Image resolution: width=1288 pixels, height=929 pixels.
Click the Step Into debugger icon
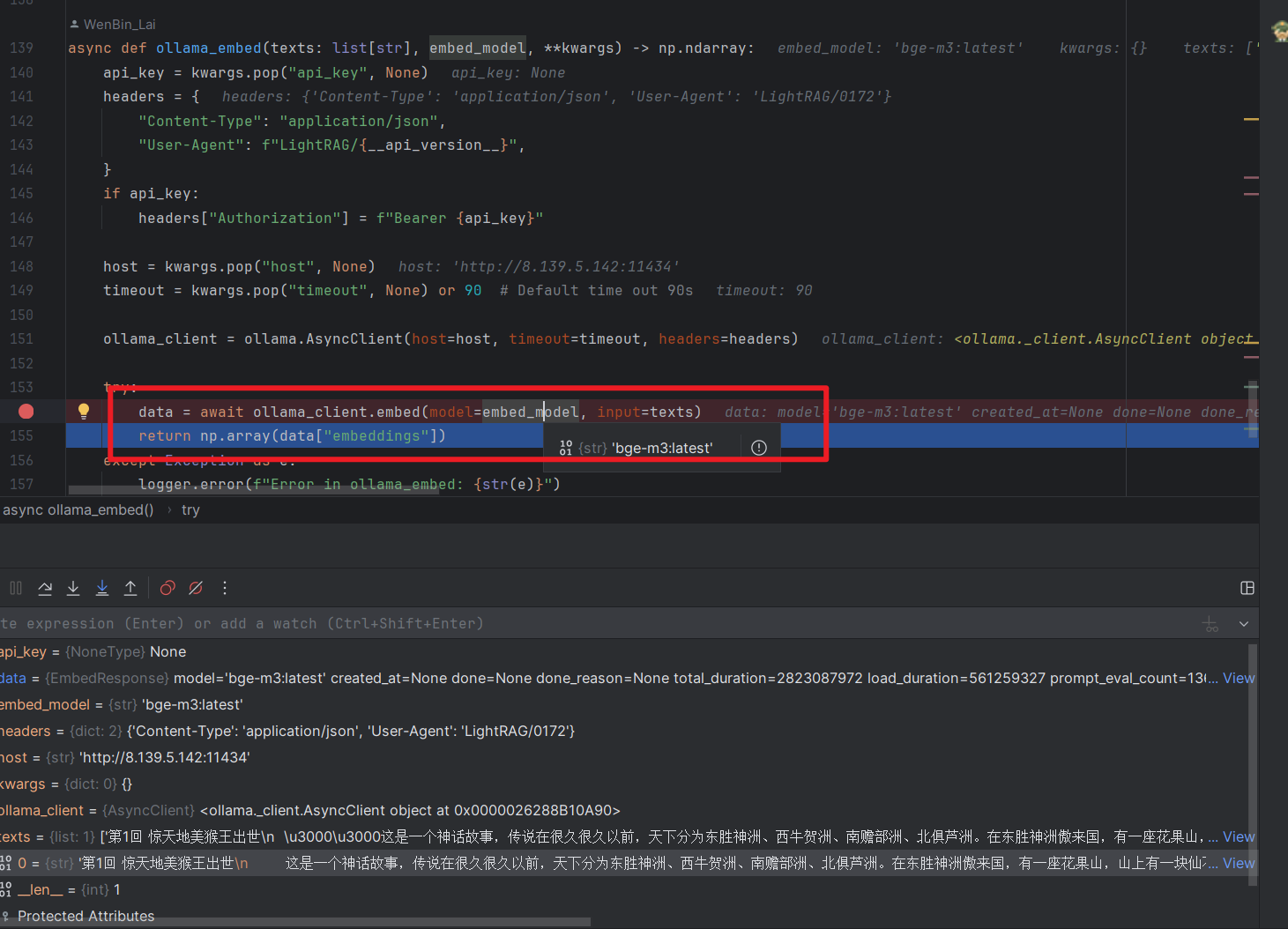point(73,588)
